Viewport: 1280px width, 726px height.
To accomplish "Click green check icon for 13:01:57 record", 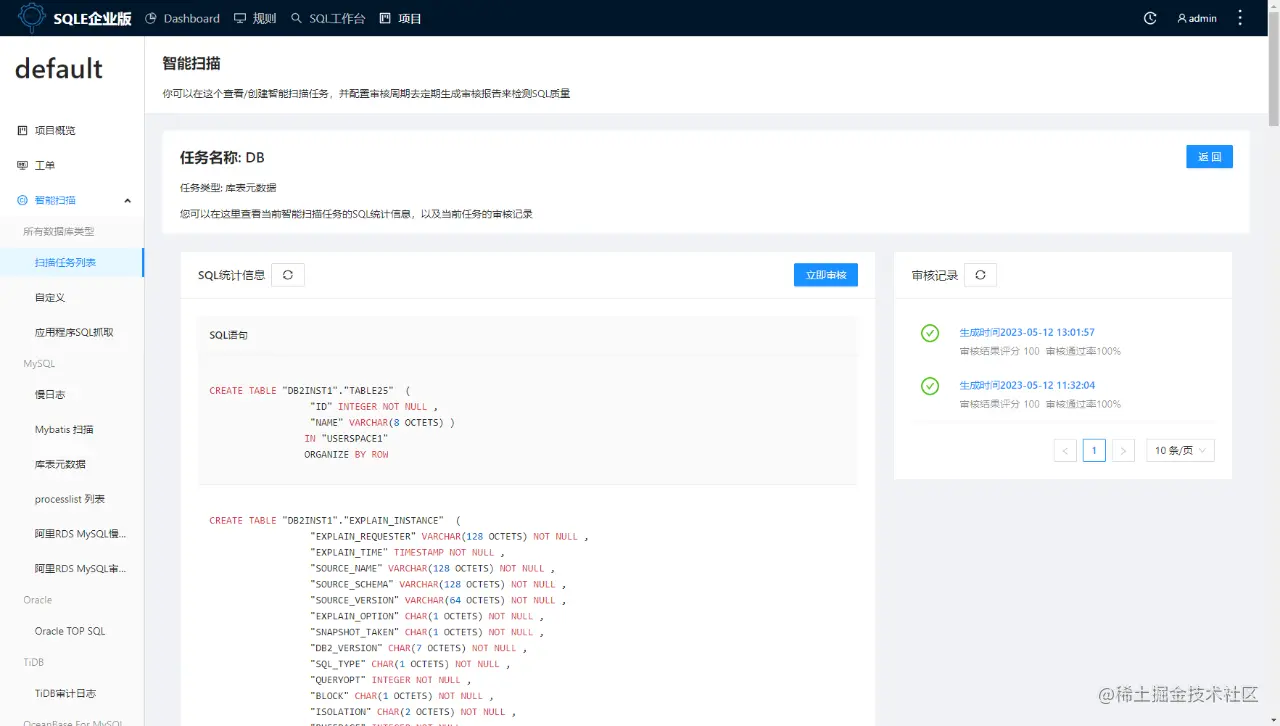I will pos(930,333).
